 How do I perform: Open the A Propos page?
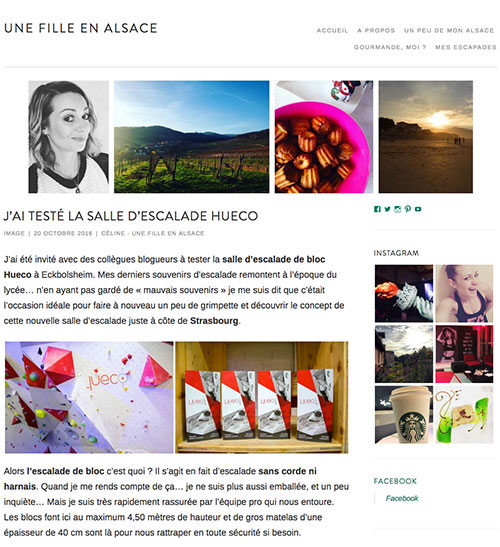(376, 30)
